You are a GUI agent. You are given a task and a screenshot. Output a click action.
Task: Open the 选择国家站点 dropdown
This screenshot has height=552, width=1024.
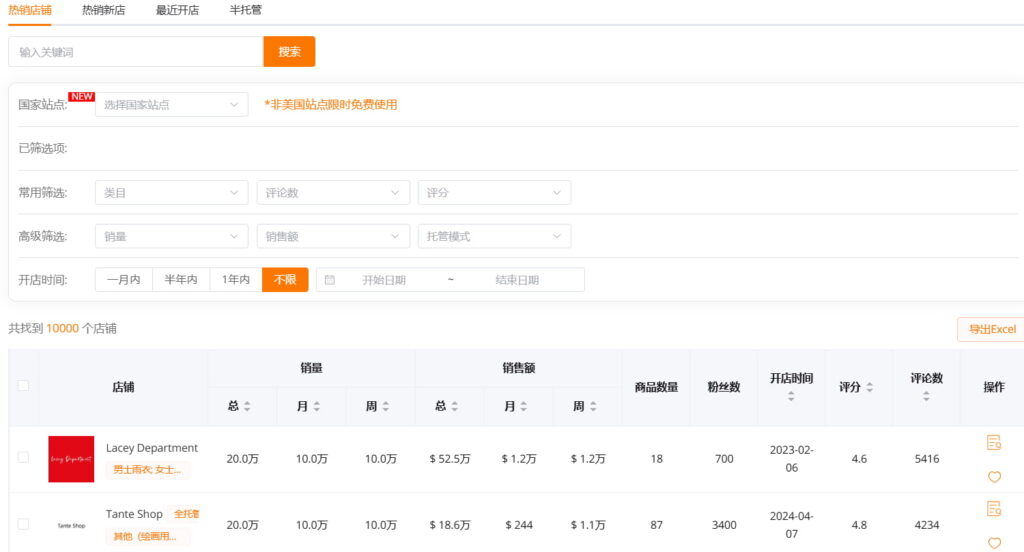(x=171, y=105)
